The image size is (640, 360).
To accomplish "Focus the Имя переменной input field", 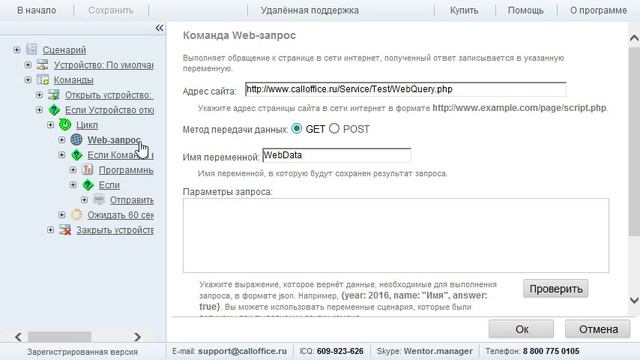I will click(x=337, y=155).
